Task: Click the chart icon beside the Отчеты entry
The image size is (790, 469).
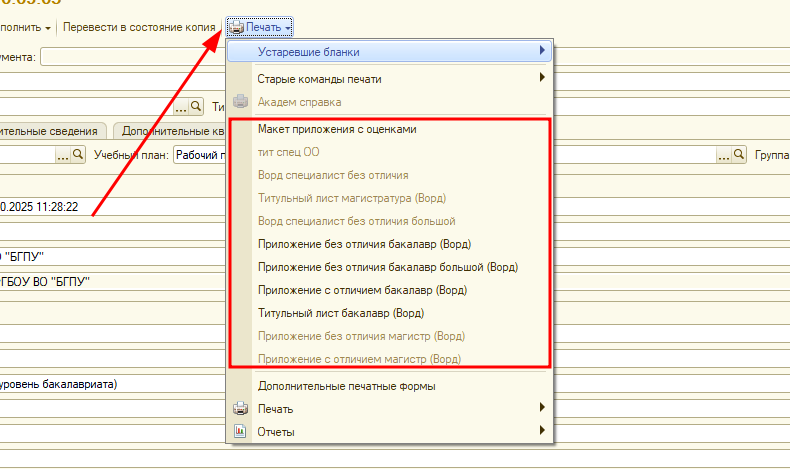Action: click(240, 432)
